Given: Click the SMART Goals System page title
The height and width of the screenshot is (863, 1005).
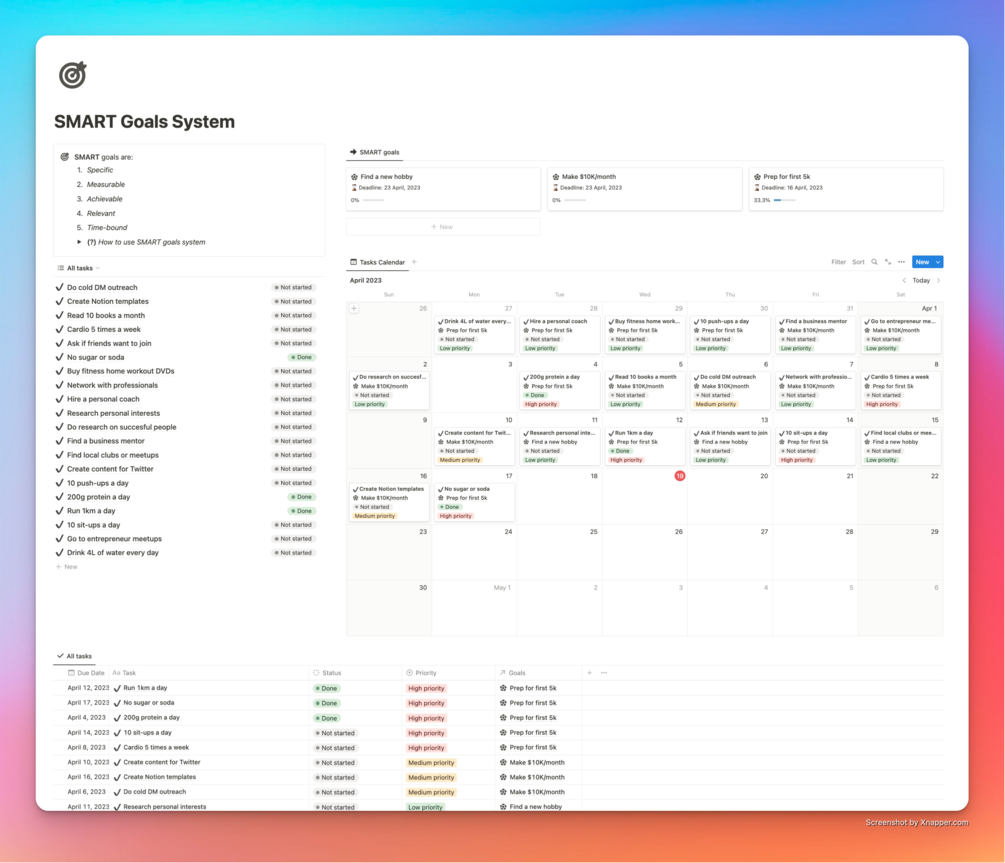Looking at the screenshot, I should click(144, 122).
